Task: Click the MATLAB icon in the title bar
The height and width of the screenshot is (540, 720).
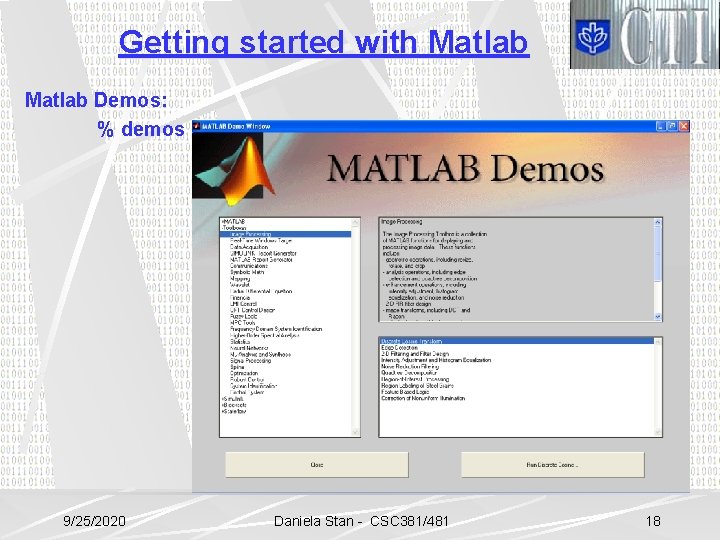Action: tap(197, 126)
